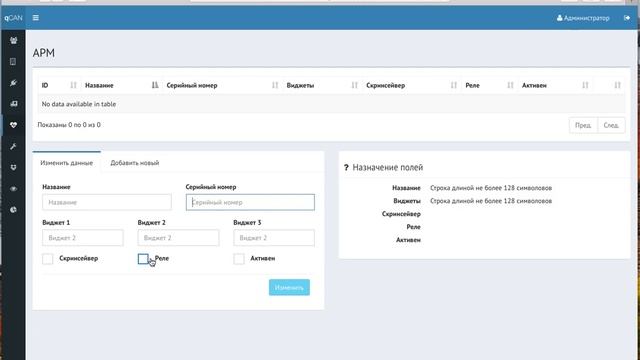Open the plug sidebar icon

[x=13, y=83]
